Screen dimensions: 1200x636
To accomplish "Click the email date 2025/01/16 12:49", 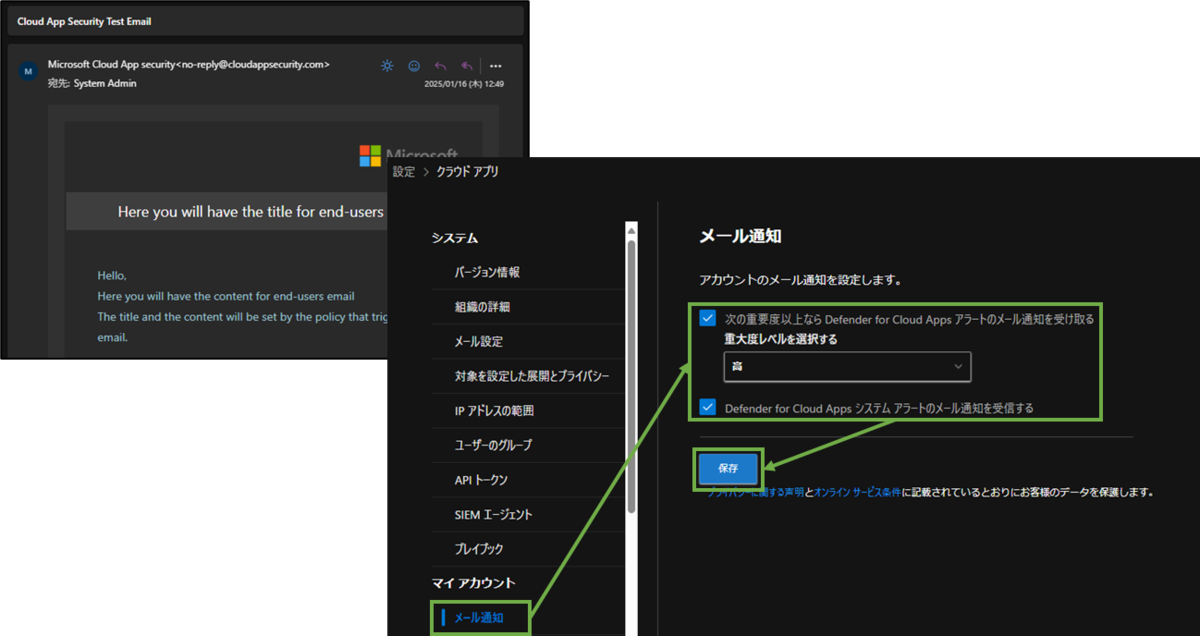I will 463,85.
